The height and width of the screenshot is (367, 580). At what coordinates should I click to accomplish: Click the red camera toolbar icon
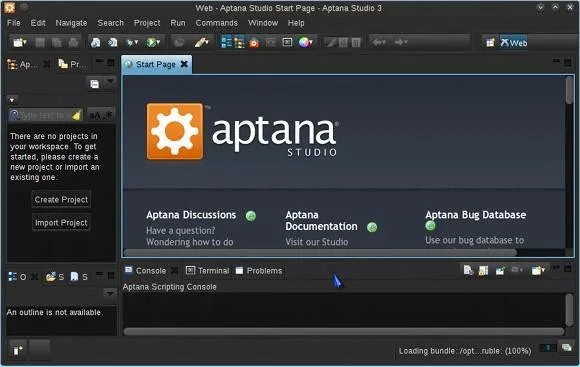[254, 43]
